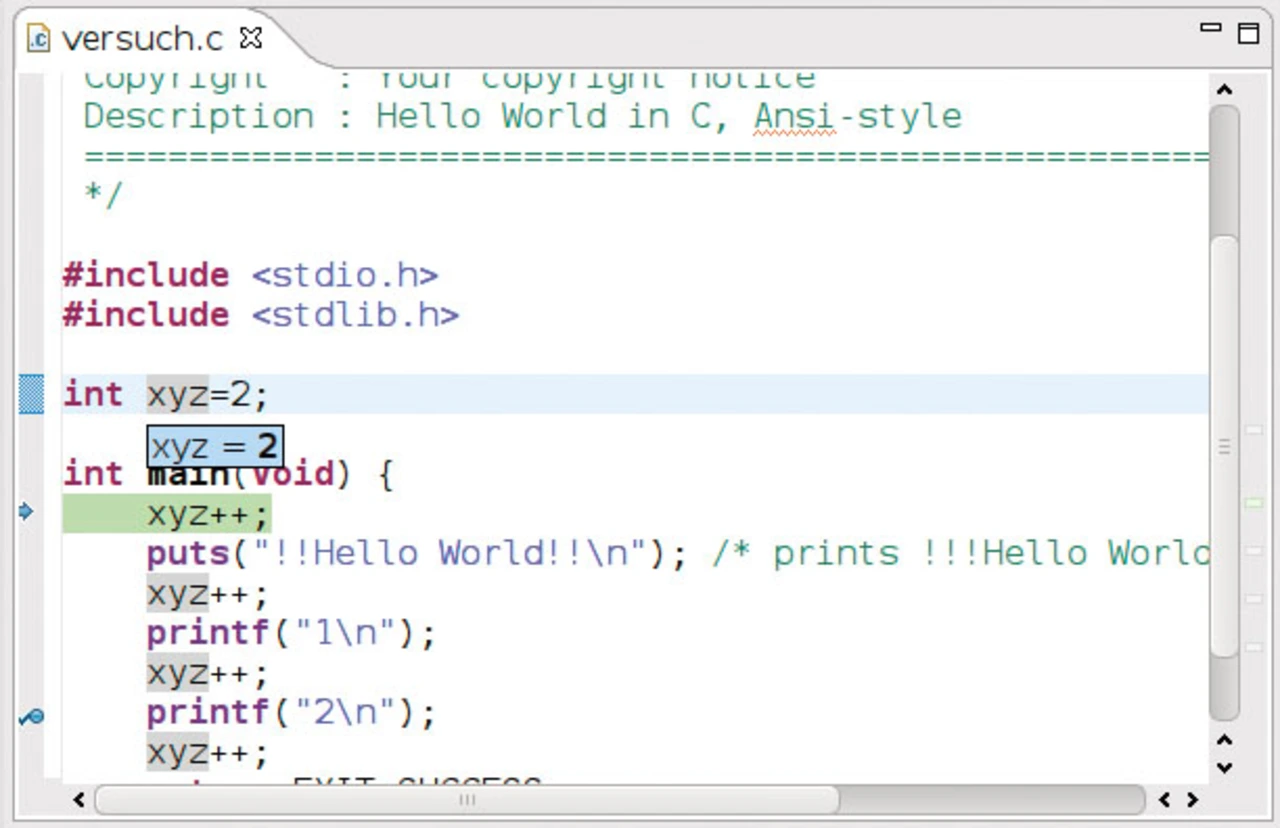1280x828 pixels.
Task: Place cursor on printf("1\n") statement
Action: 290,634
